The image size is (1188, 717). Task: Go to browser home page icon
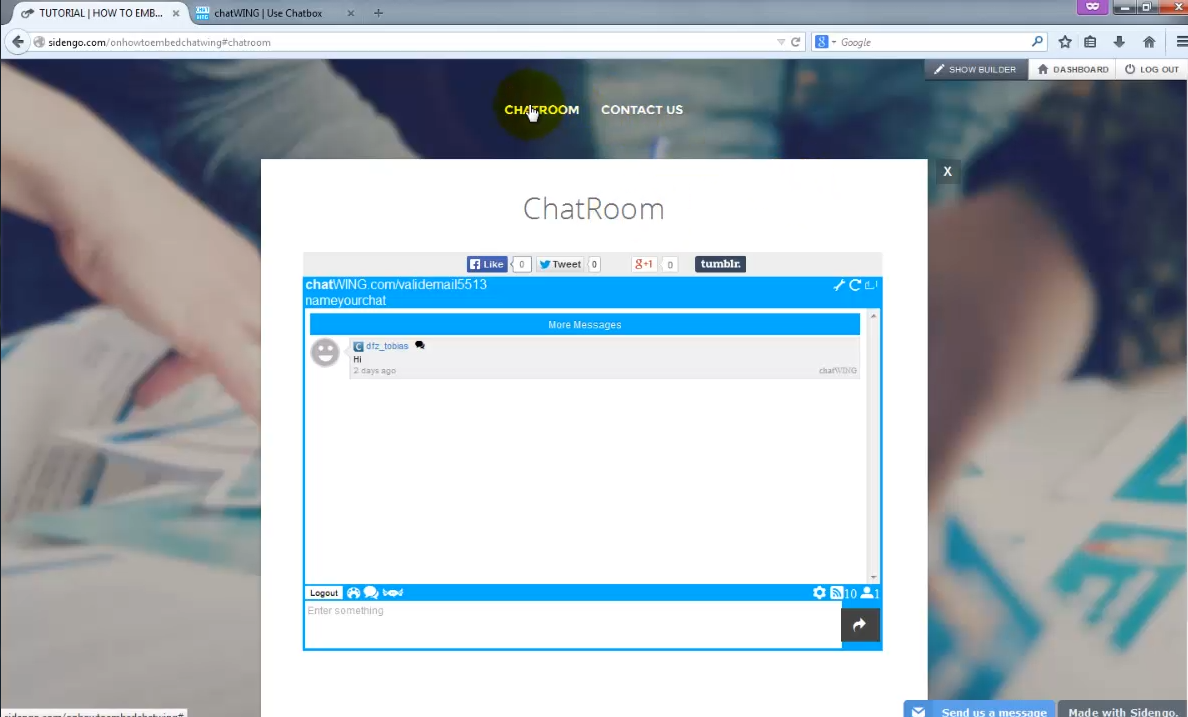tap(1149, 42)
